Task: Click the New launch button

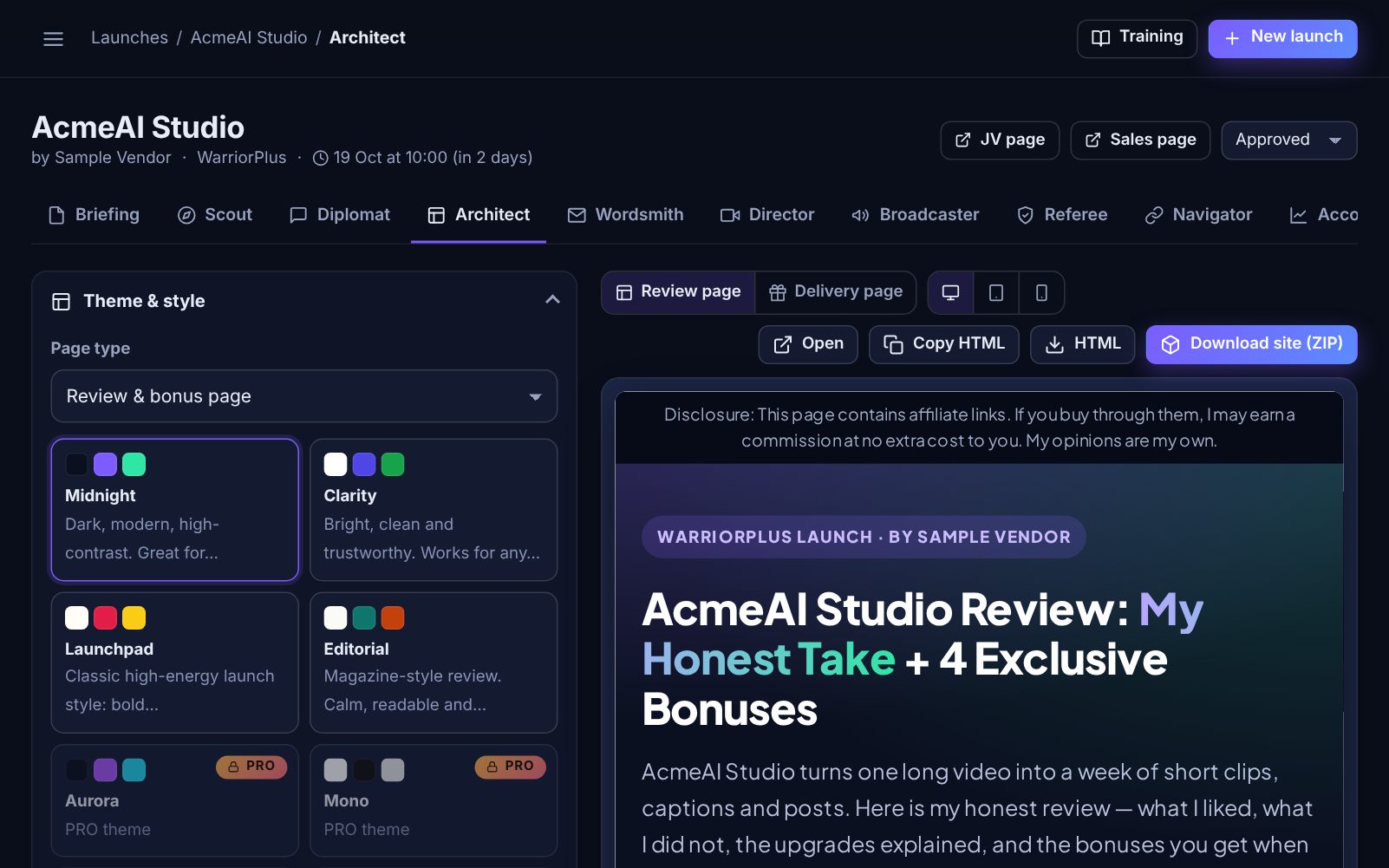Action: [x=1282, y=38]
